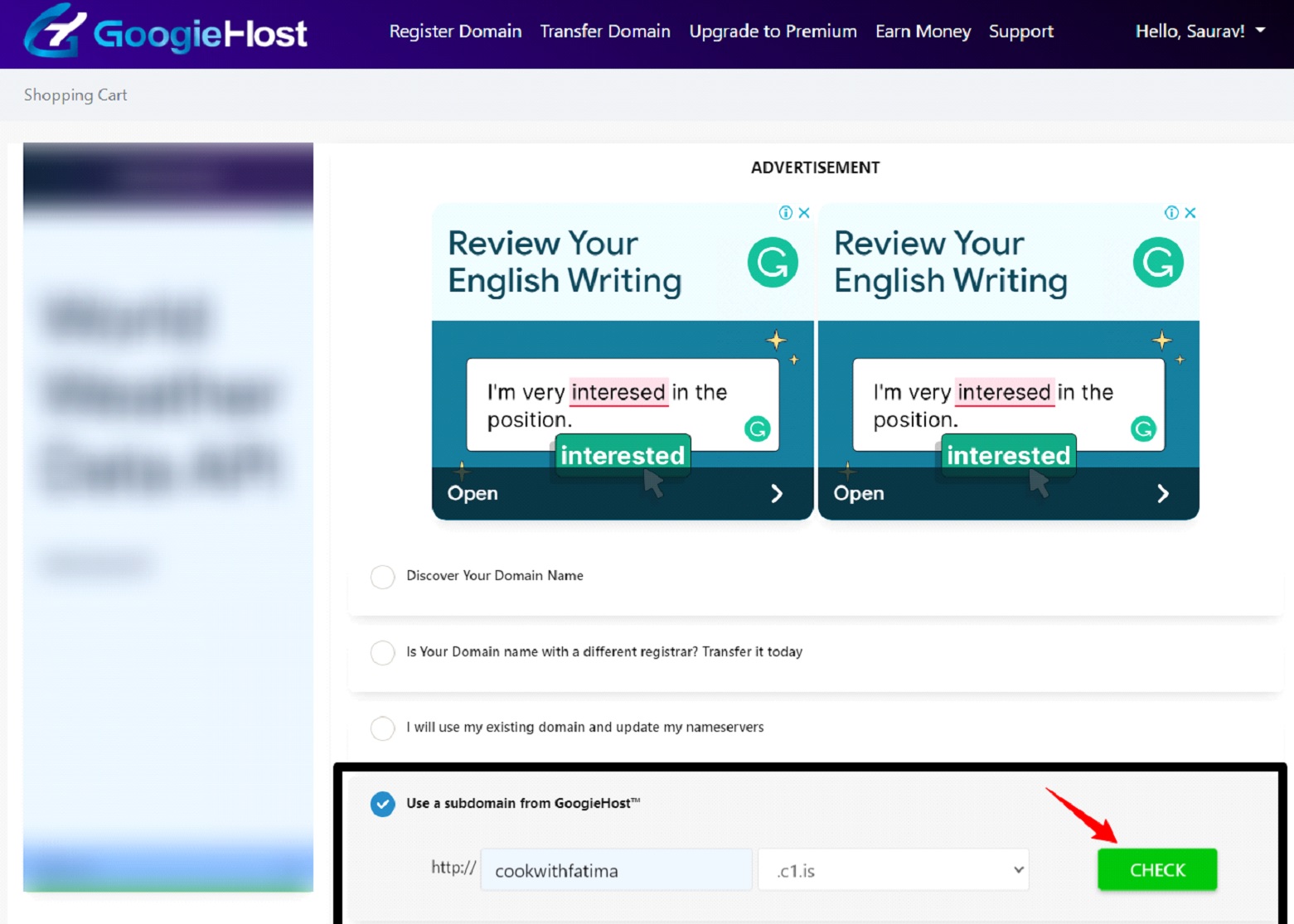Click the green CHECK button

(1157, 869)
